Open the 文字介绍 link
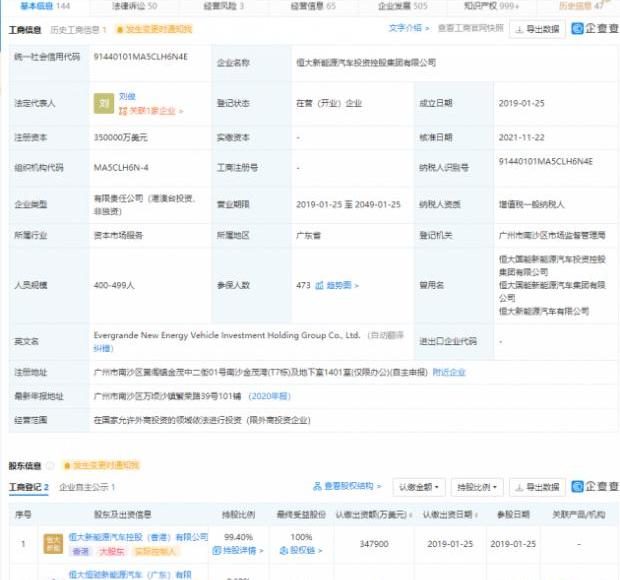Image resolution: width=620 pixels, height=580 pixels. (x=409, y=28)
